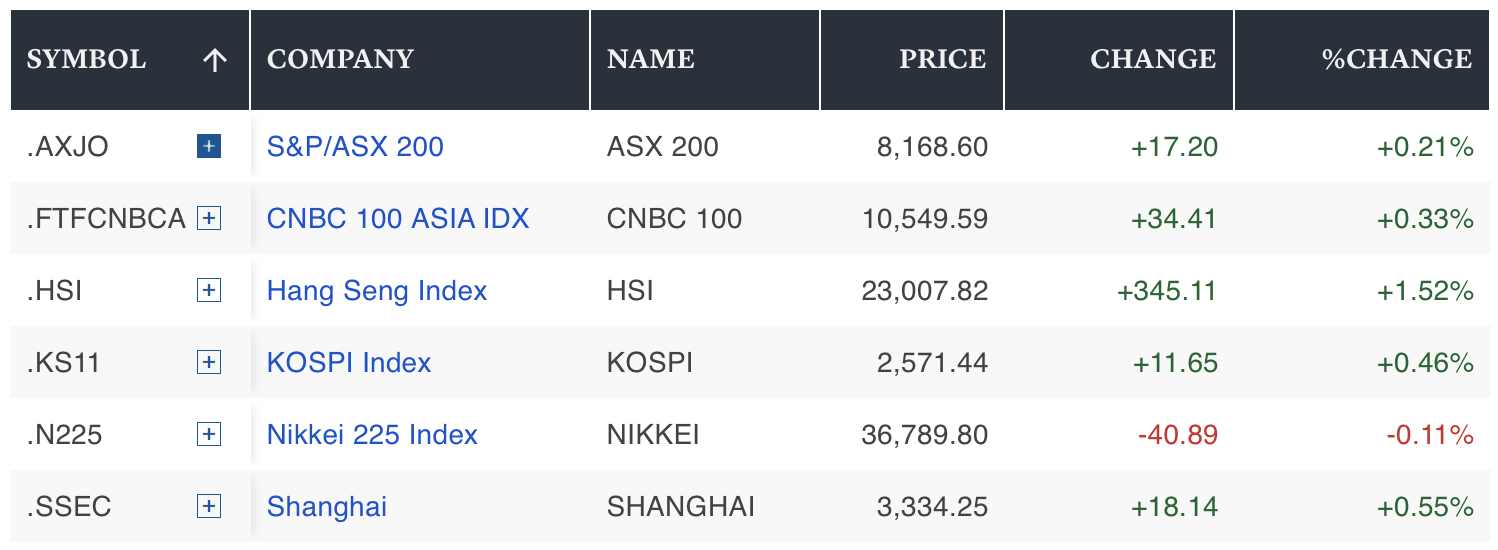Expand the .AXJO row plus icon
Viewport: 1498px width, 550px height.
(208, 147)
